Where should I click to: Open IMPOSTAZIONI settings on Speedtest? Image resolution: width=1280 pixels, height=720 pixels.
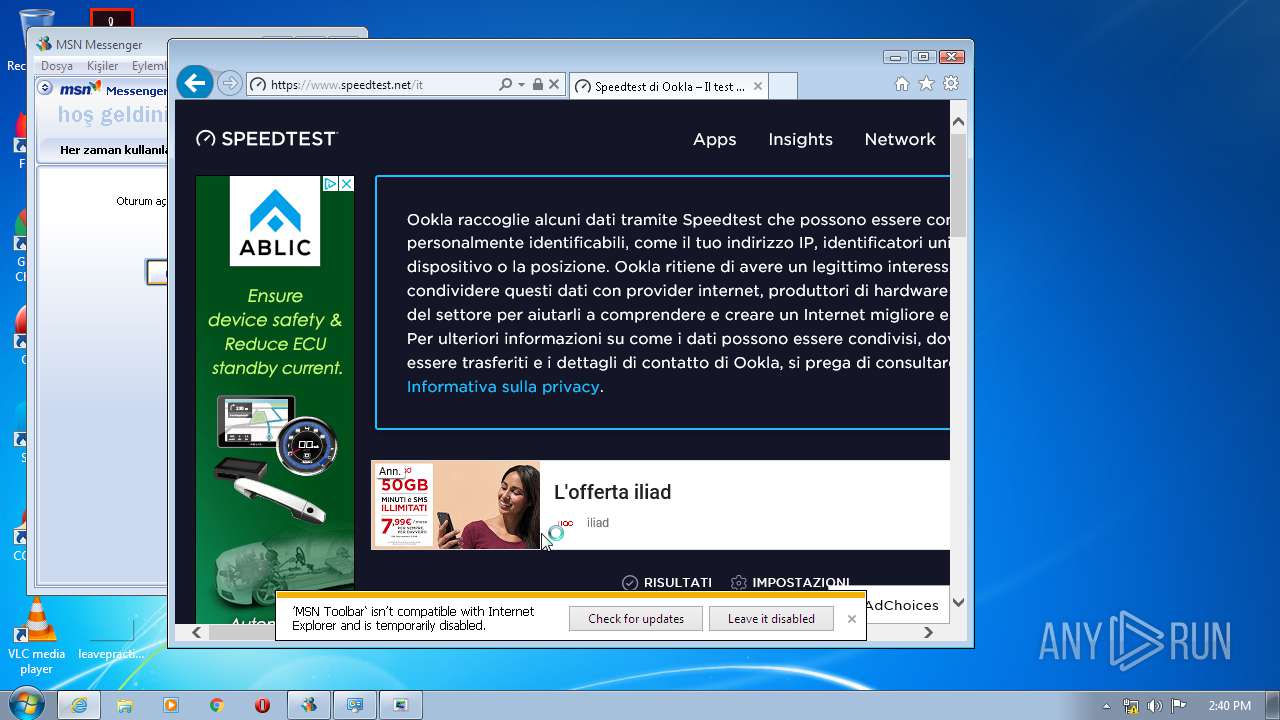(x=790, y=582)
